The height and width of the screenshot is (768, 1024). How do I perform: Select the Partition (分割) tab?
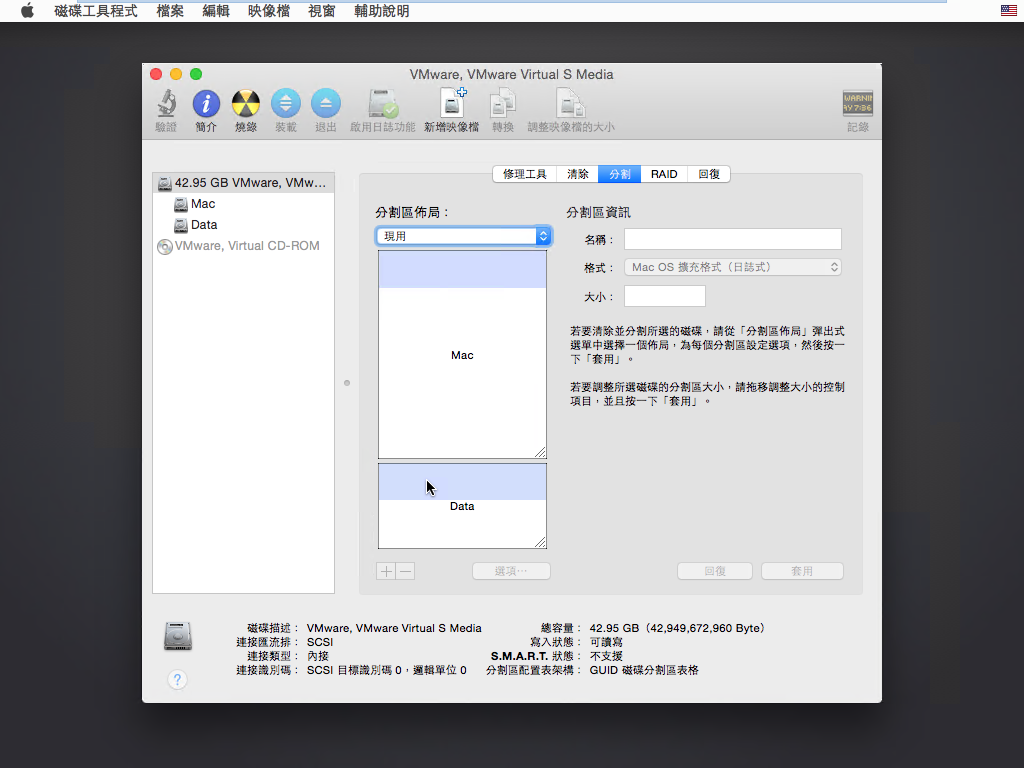(619, 174)
